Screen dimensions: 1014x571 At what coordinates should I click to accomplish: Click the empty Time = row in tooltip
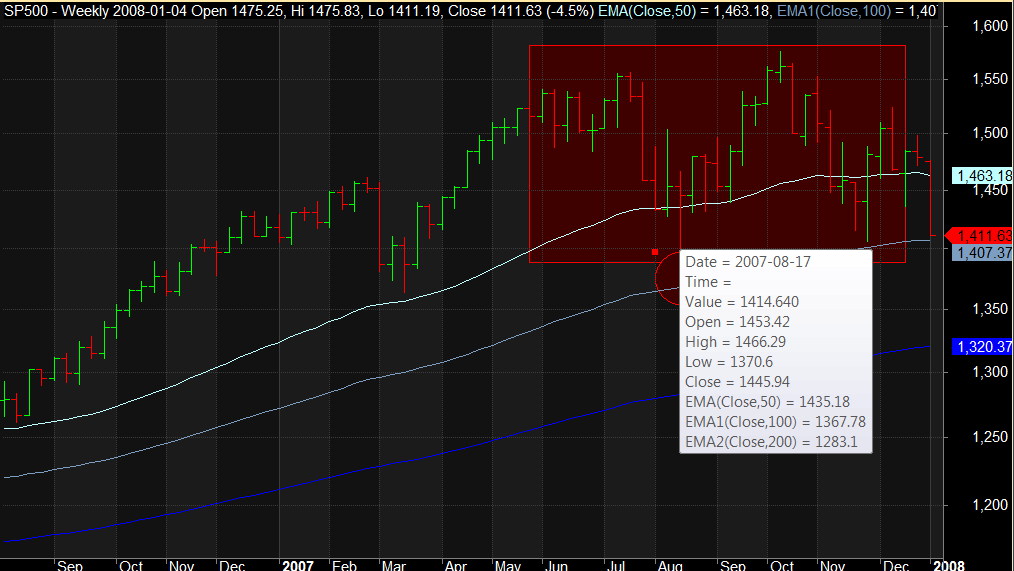point(708,282)
